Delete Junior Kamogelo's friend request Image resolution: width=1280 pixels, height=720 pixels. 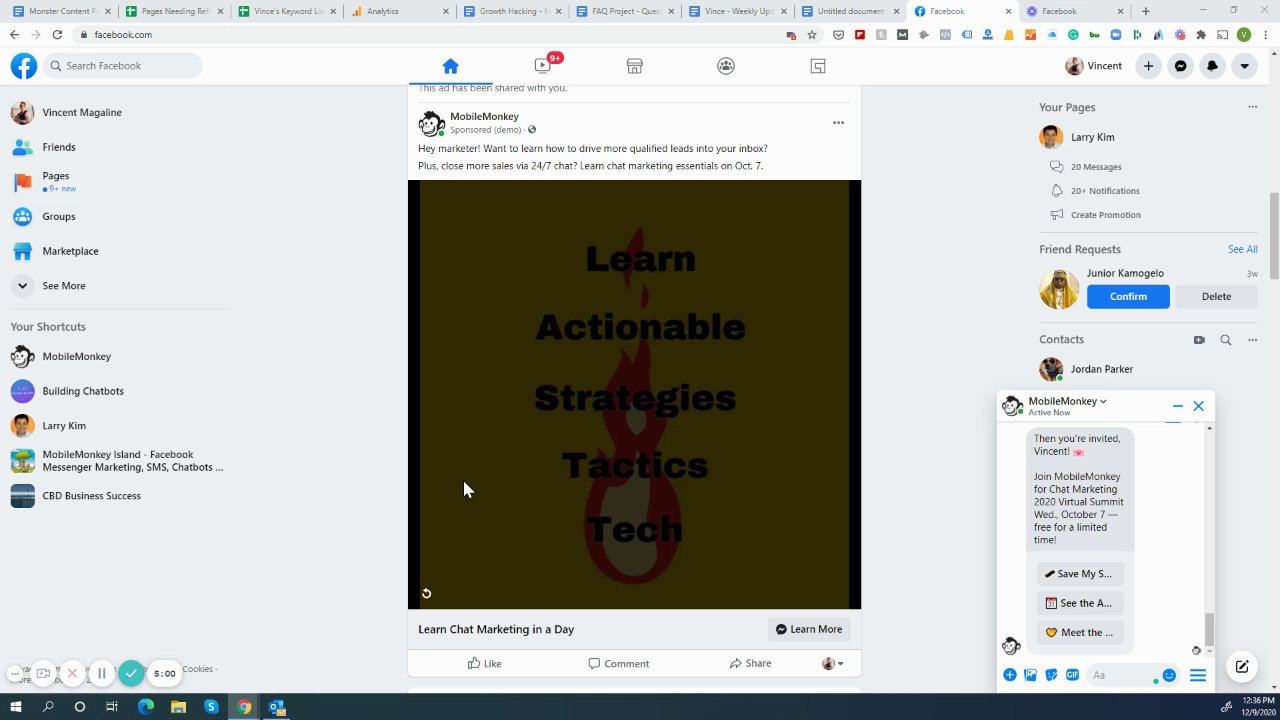(x=1216, y=296)
